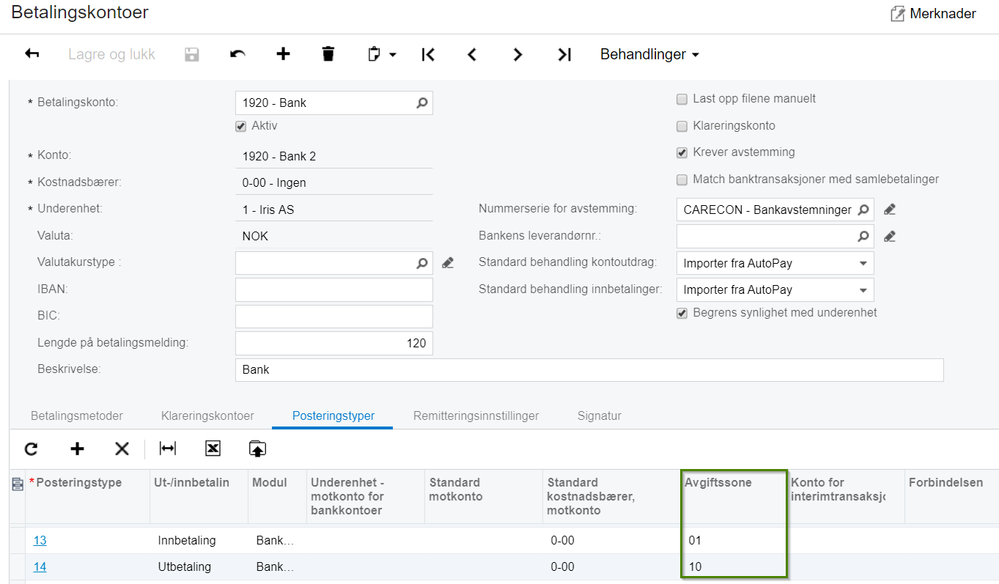
Task: Open the Behandlinger dropdown menu
Action: click(649, 54)
